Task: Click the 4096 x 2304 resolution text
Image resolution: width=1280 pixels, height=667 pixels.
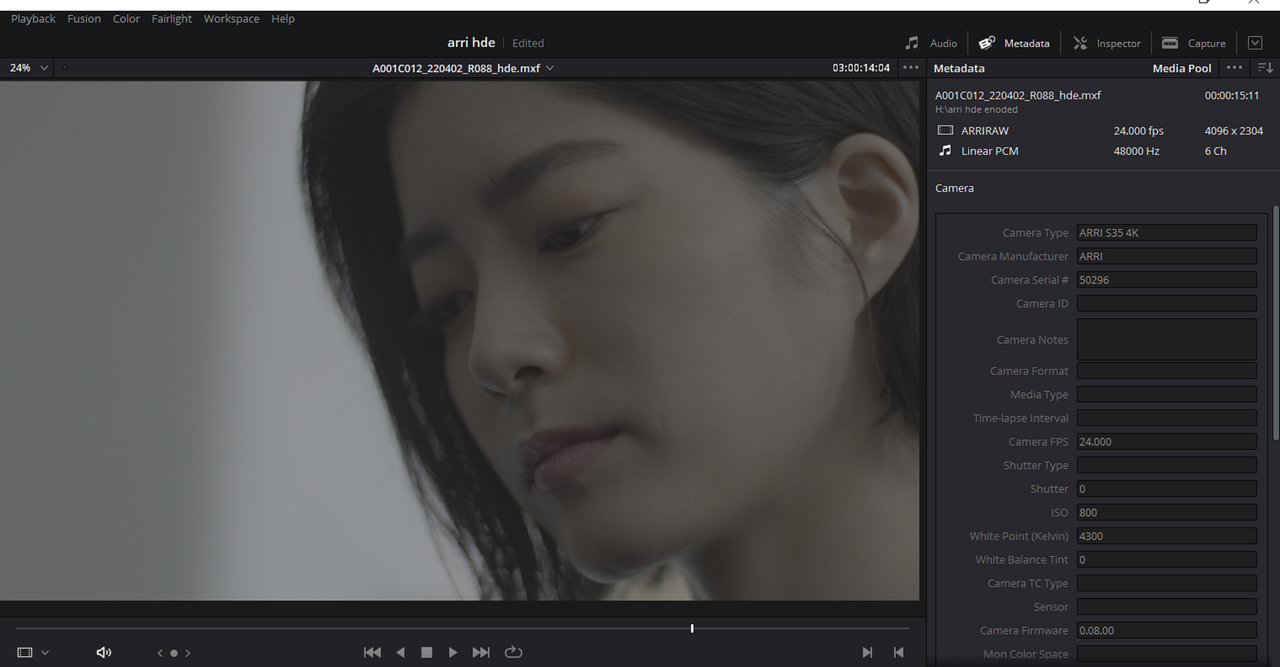Action: tap(1234, 131)
